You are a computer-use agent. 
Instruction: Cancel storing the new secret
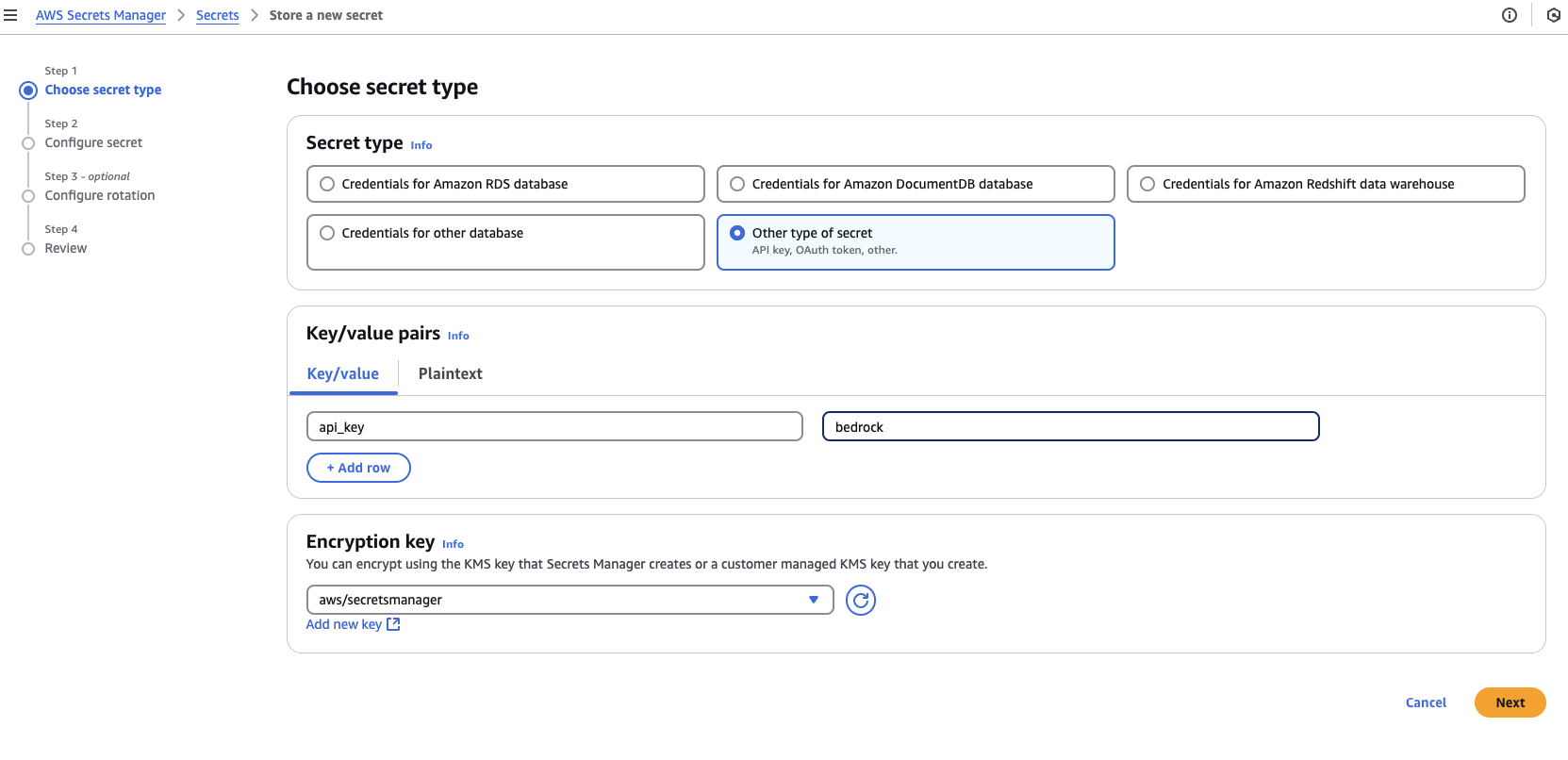click(x=1426, y=702)
